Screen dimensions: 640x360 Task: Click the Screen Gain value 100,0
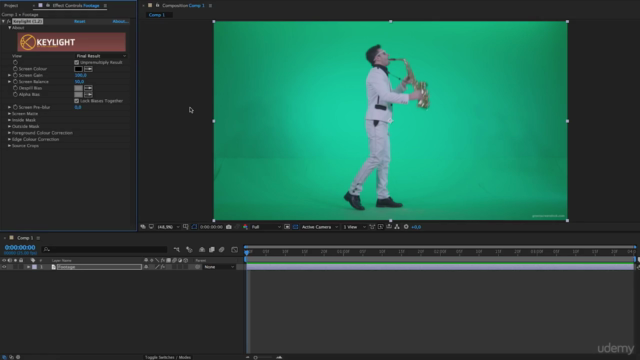(x=80, y=76)
